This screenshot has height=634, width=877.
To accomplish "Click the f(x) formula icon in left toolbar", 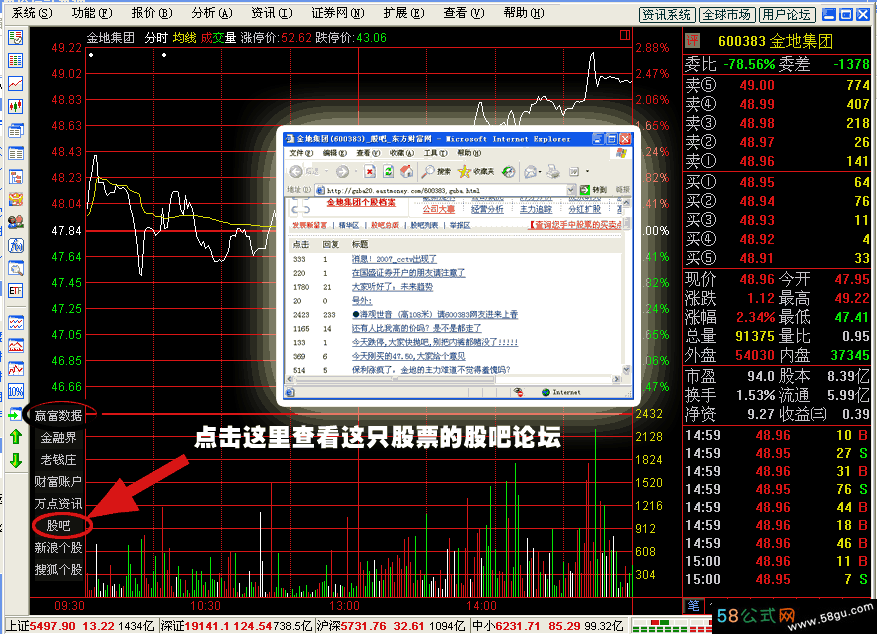I will tap(15, 245).
